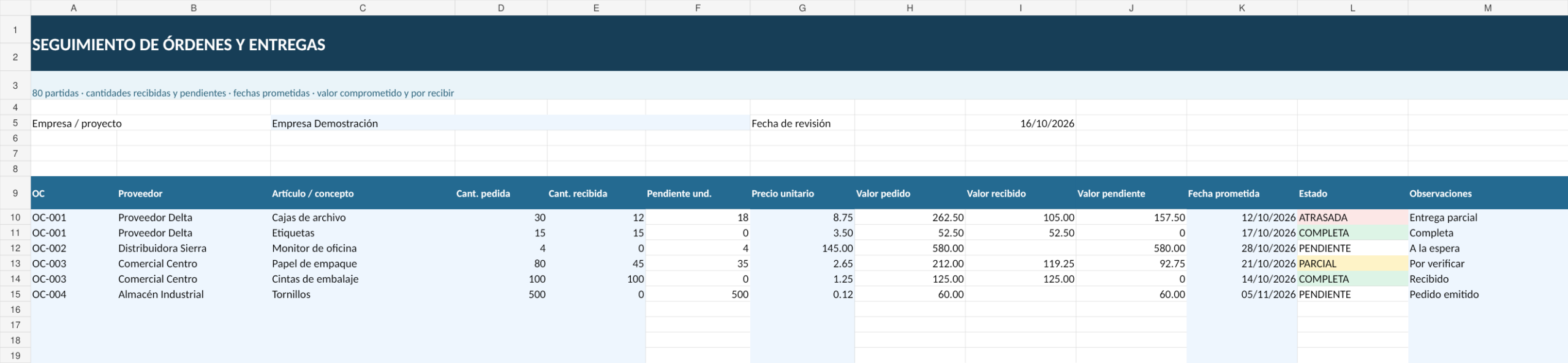Screen dimensions: 1568x363
Task: Select the 'OC-004' order cell
Action: coord(73,294)
